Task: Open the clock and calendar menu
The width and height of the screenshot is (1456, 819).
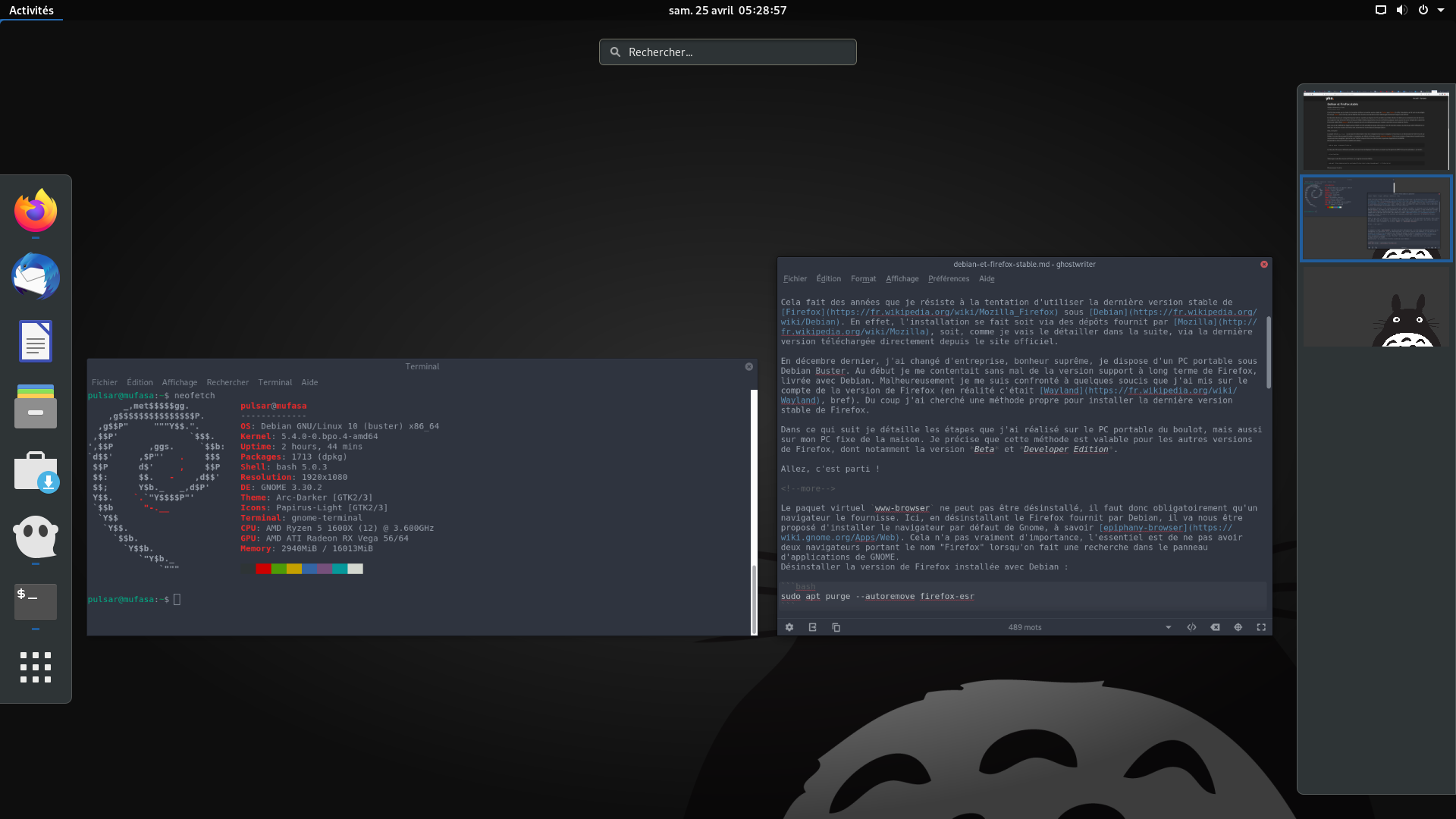Action: click(x=727, y=10)
